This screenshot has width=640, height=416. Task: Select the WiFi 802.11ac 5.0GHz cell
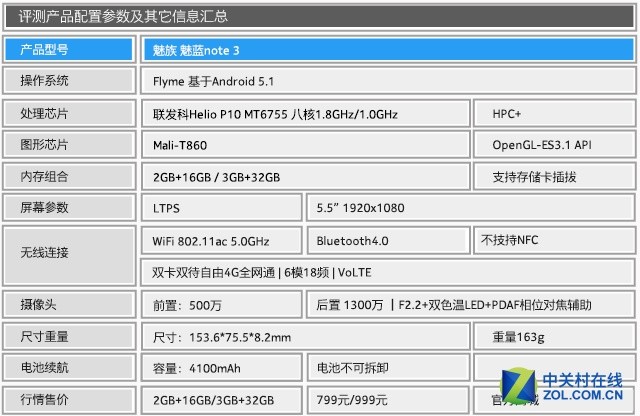coord(220,241)
